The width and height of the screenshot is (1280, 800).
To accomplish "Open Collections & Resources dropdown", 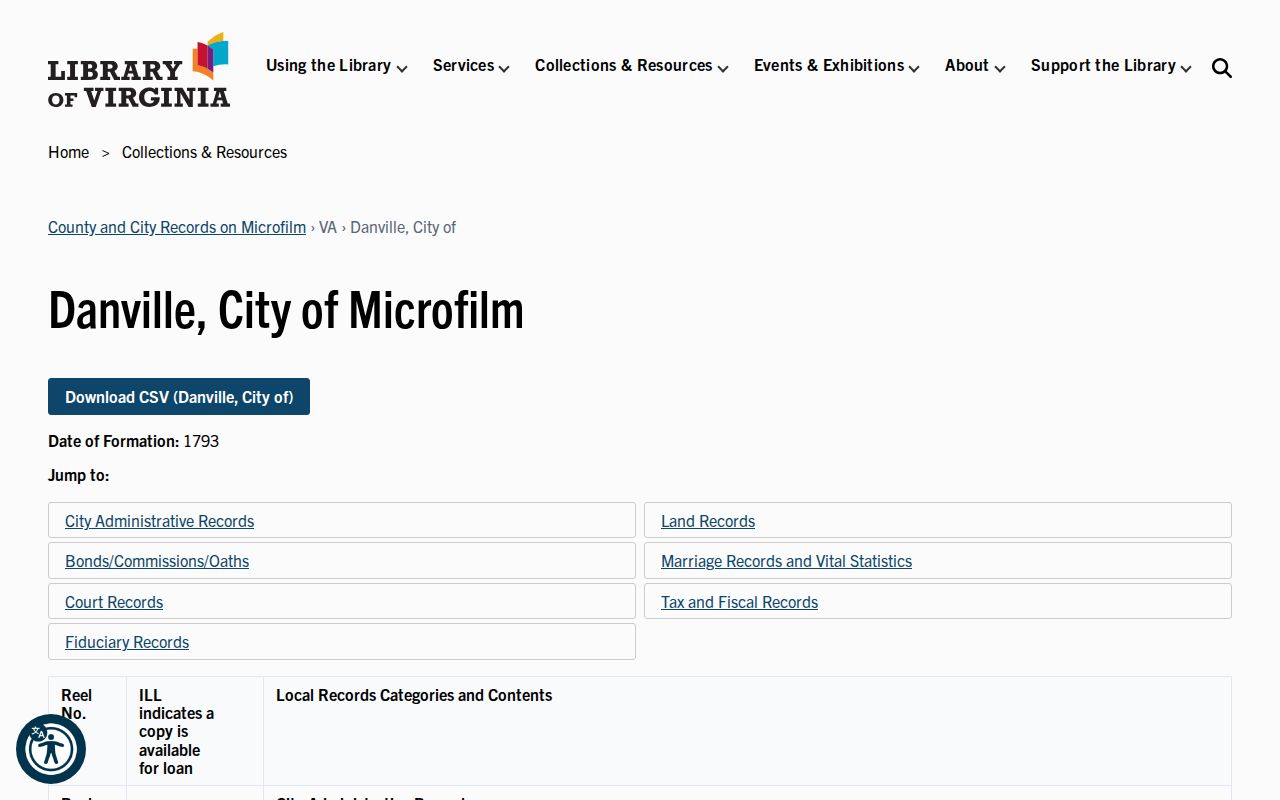I will pos(632,66).
